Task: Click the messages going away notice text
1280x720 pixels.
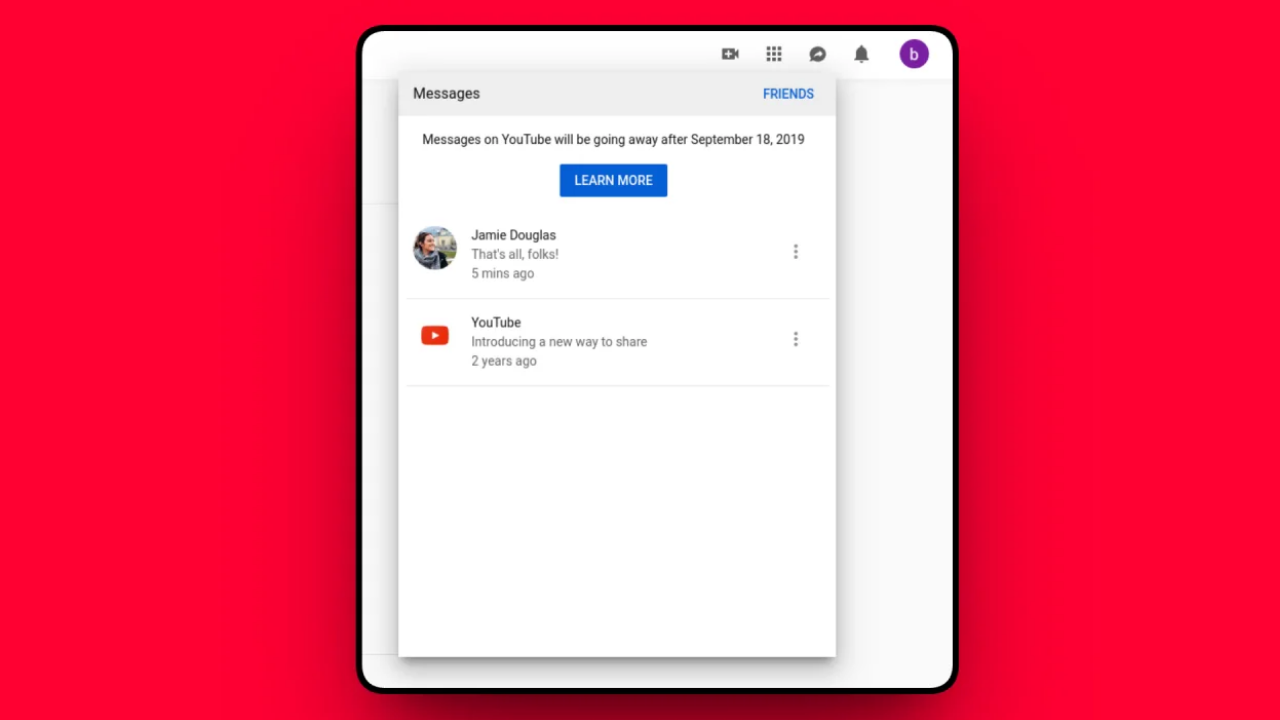Action: coord(613,139)
